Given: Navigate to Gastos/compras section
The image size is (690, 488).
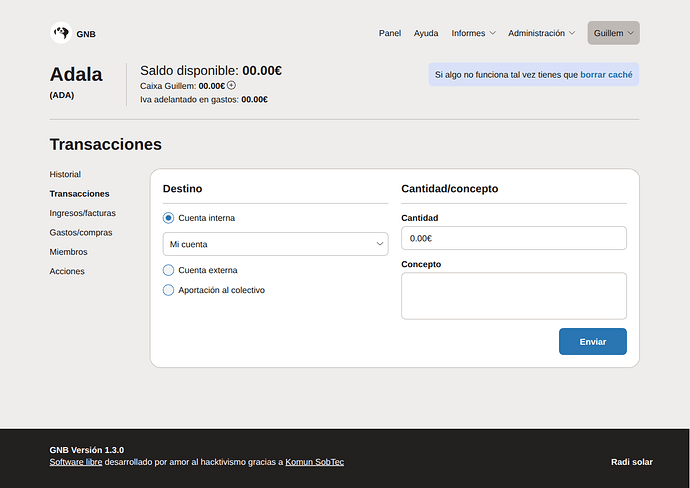Looking at the screenshot, I should pos(81,232).
